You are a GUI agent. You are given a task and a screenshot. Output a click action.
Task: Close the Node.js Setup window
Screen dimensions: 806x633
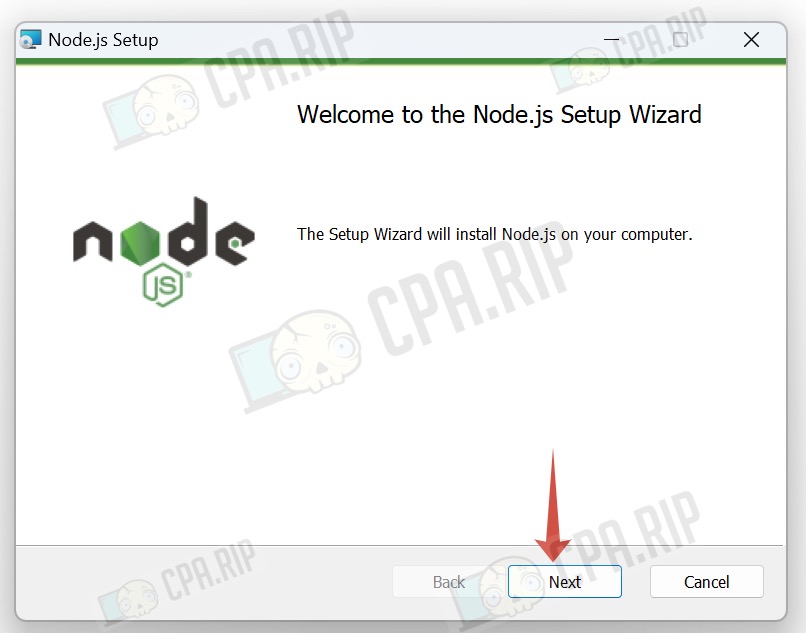[751, 40]
